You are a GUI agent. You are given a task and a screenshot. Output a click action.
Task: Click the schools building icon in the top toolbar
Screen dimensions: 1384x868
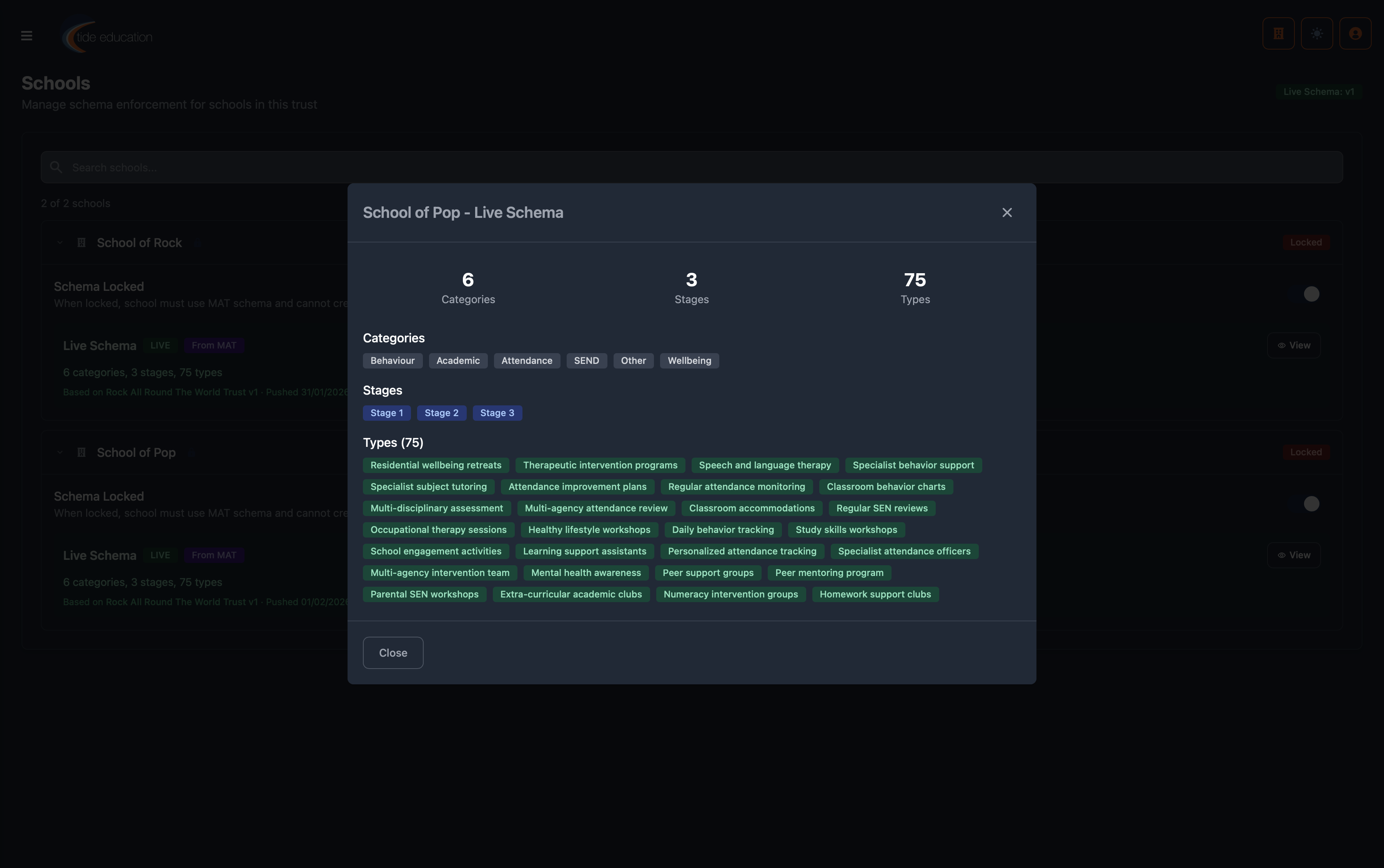point(1278,33)
